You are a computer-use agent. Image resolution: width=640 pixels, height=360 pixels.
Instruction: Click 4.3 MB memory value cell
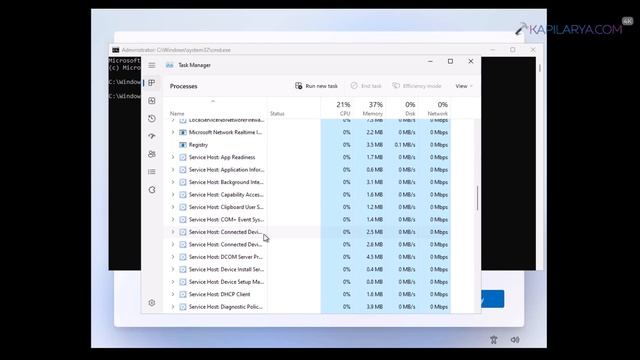click(x=374, y=257)
